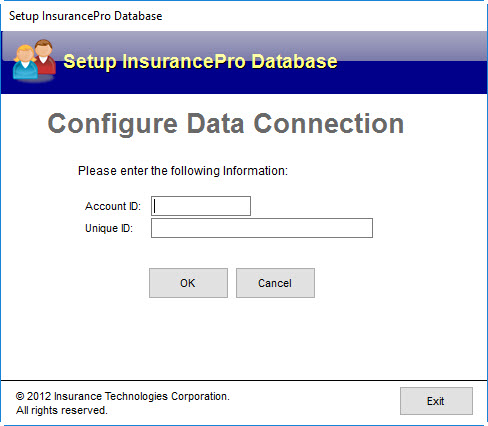
Task: Click the Unique ID label
Action: coord(109,228)
